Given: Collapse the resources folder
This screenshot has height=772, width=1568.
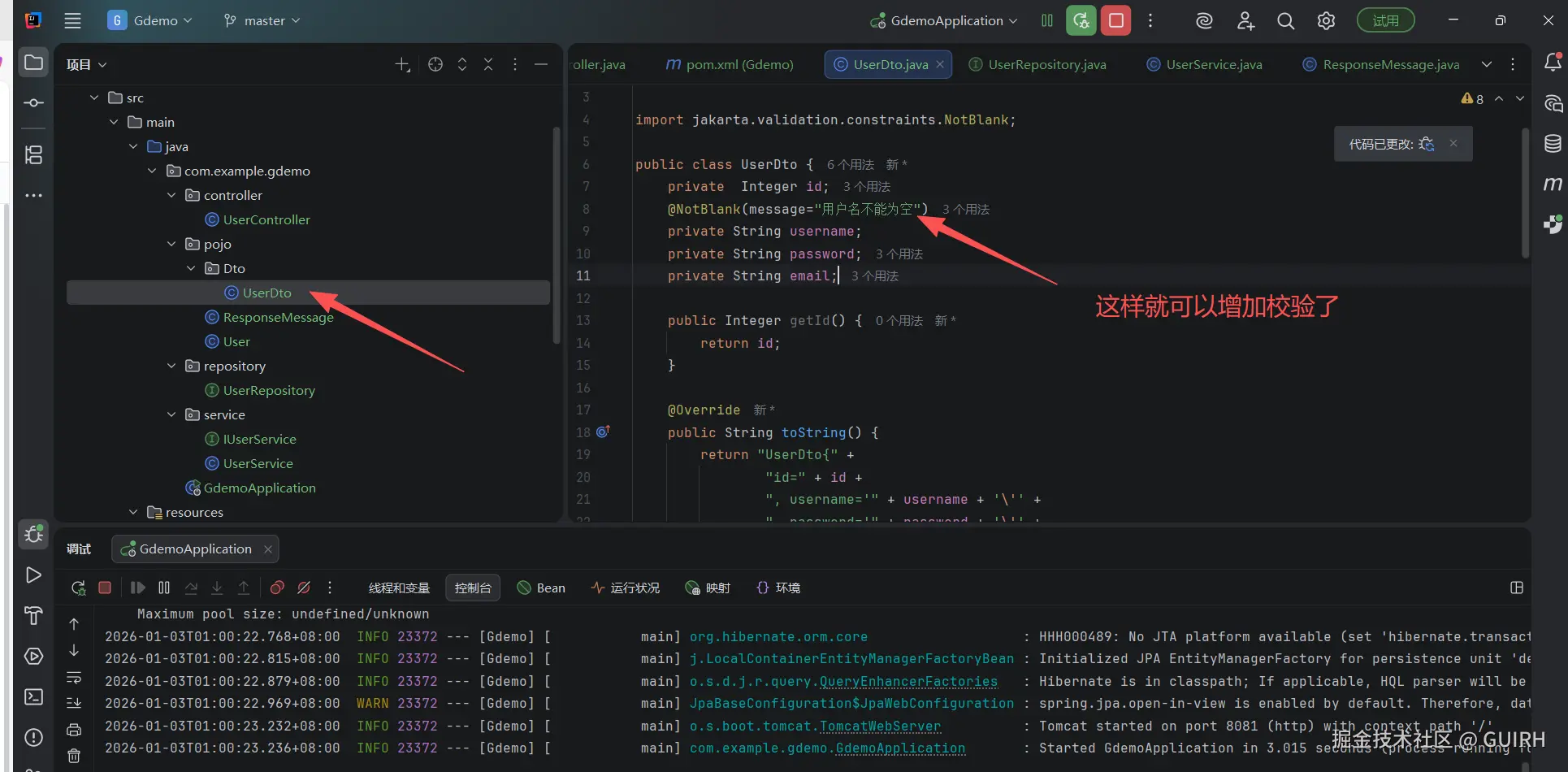Looking at the screenshot, I should 133,512.
